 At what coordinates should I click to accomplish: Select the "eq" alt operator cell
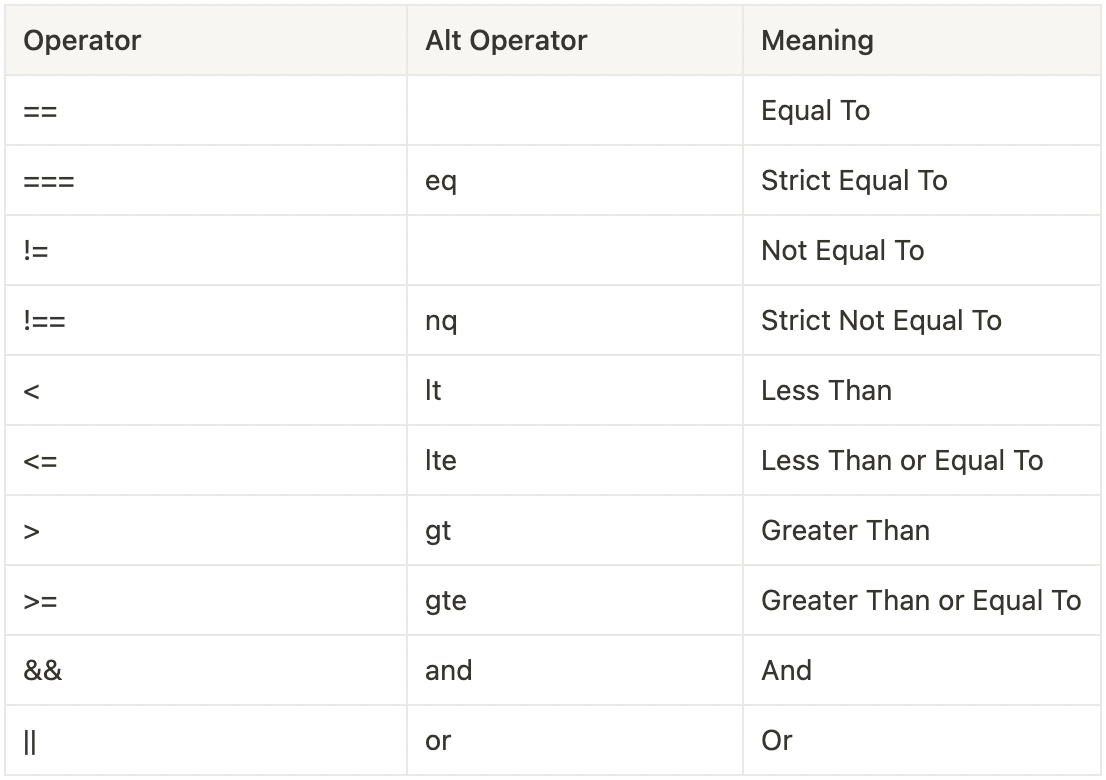(x=441, y=181)
